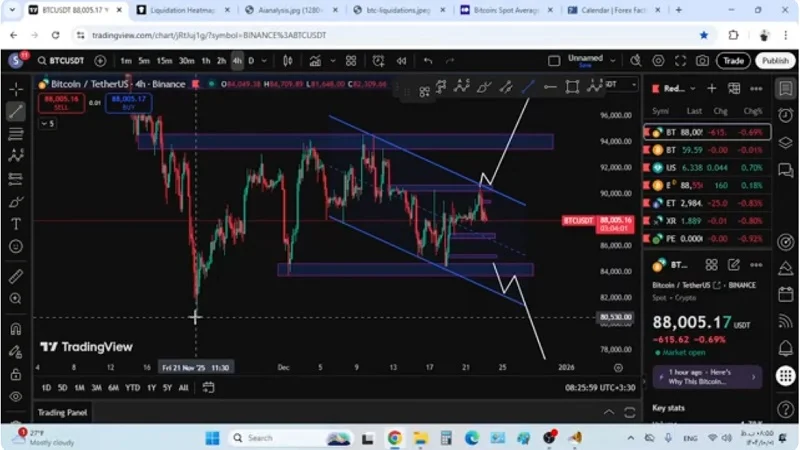The height and width of the screenshot is (450, 800).
Task: Click the red SELL price button
Action: (x=61, y=103)
